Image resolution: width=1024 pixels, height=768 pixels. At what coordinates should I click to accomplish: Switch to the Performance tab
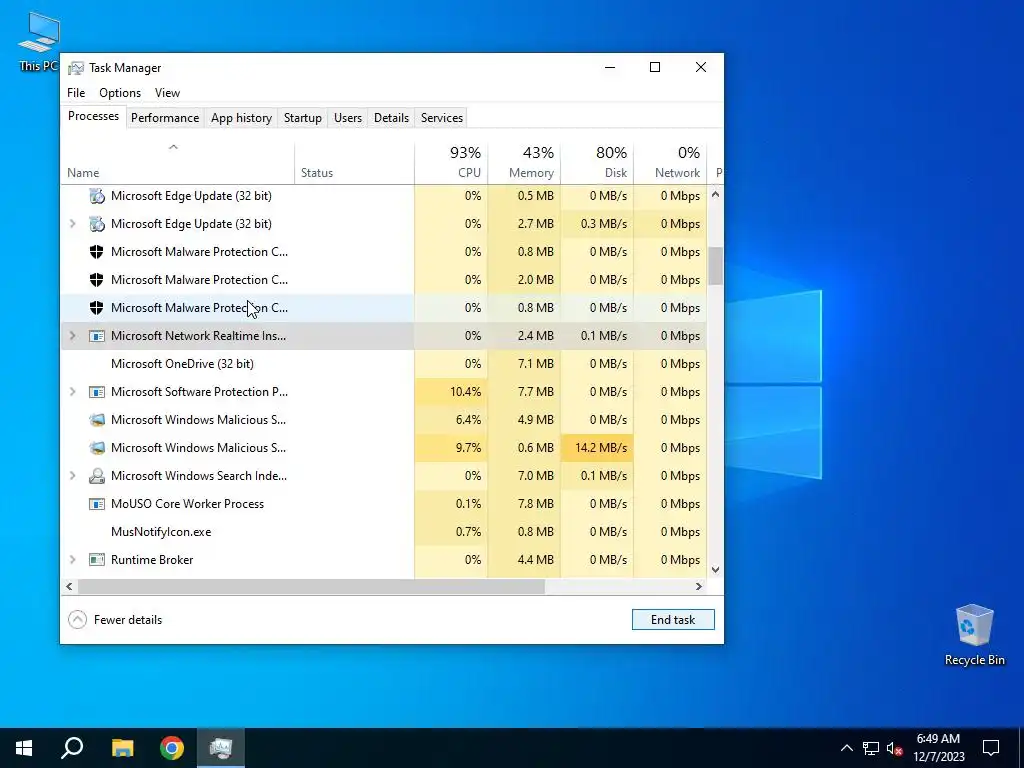(x=165, y=118)
